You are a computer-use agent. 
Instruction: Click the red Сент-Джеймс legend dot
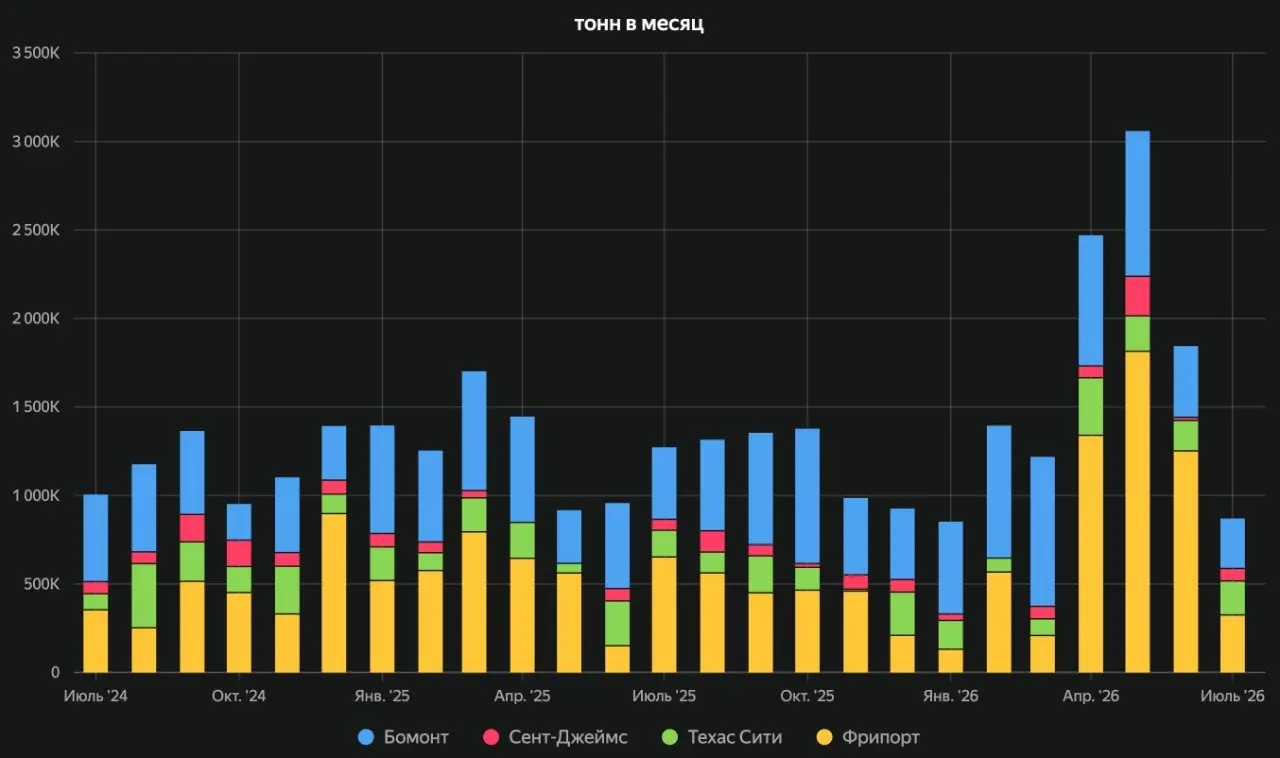[x=491, y=737]
